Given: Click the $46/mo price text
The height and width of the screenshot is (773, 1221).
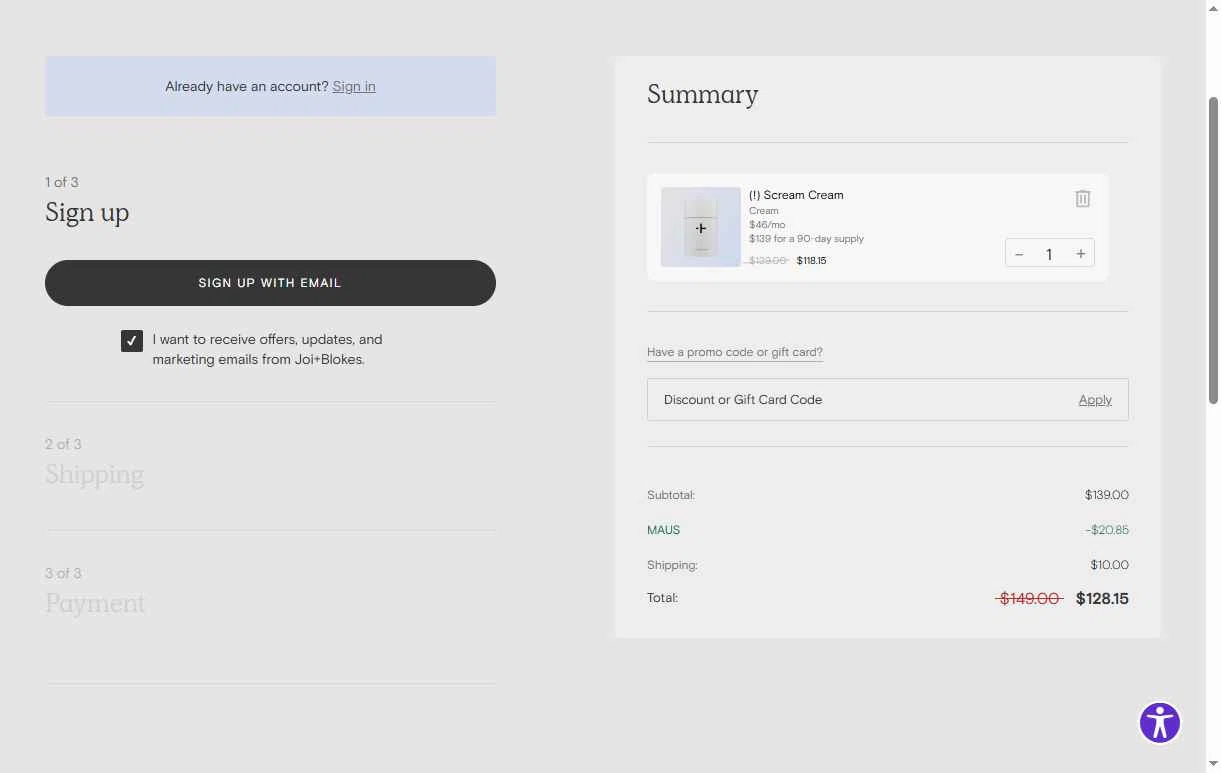Looking at the screenshot, I should pos(767,225).
